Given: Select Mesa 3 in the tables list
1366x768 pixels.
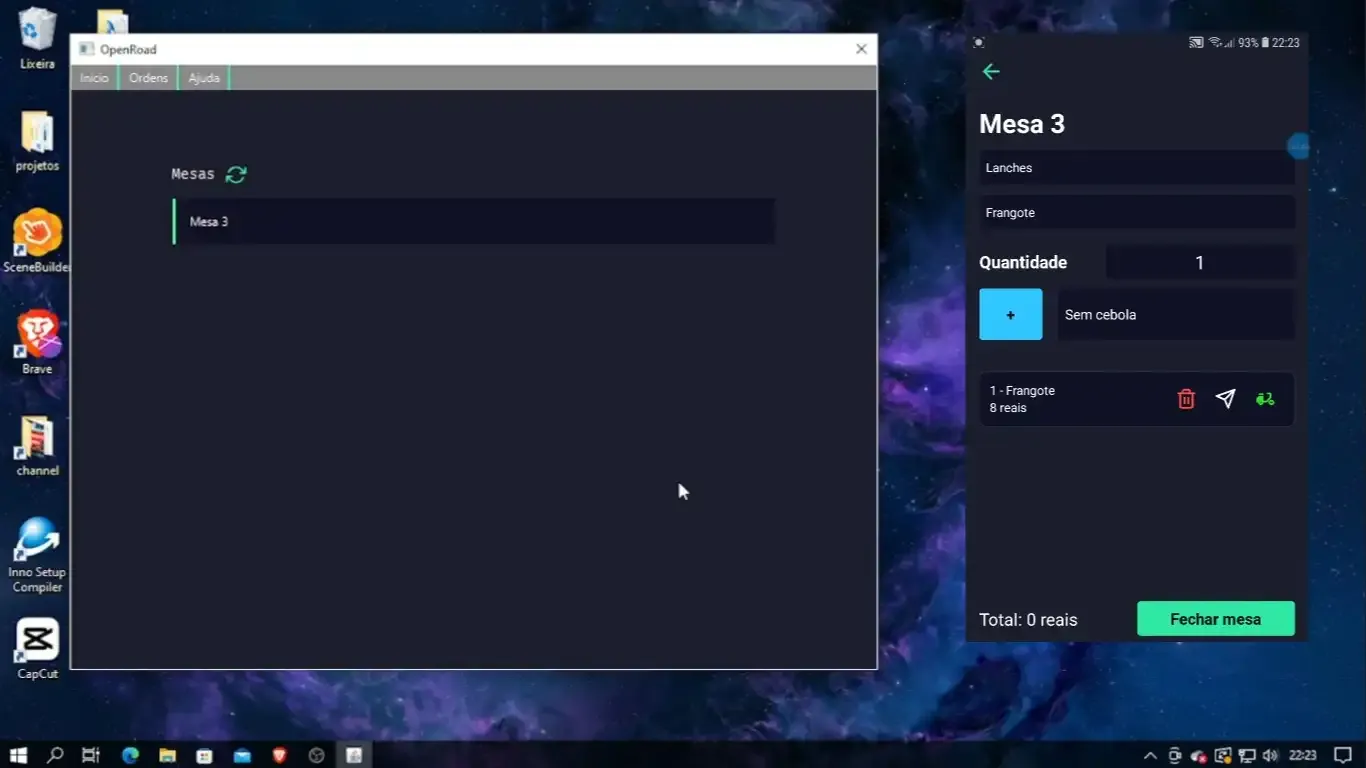Looking at the screenshot, I should point(474,222).
